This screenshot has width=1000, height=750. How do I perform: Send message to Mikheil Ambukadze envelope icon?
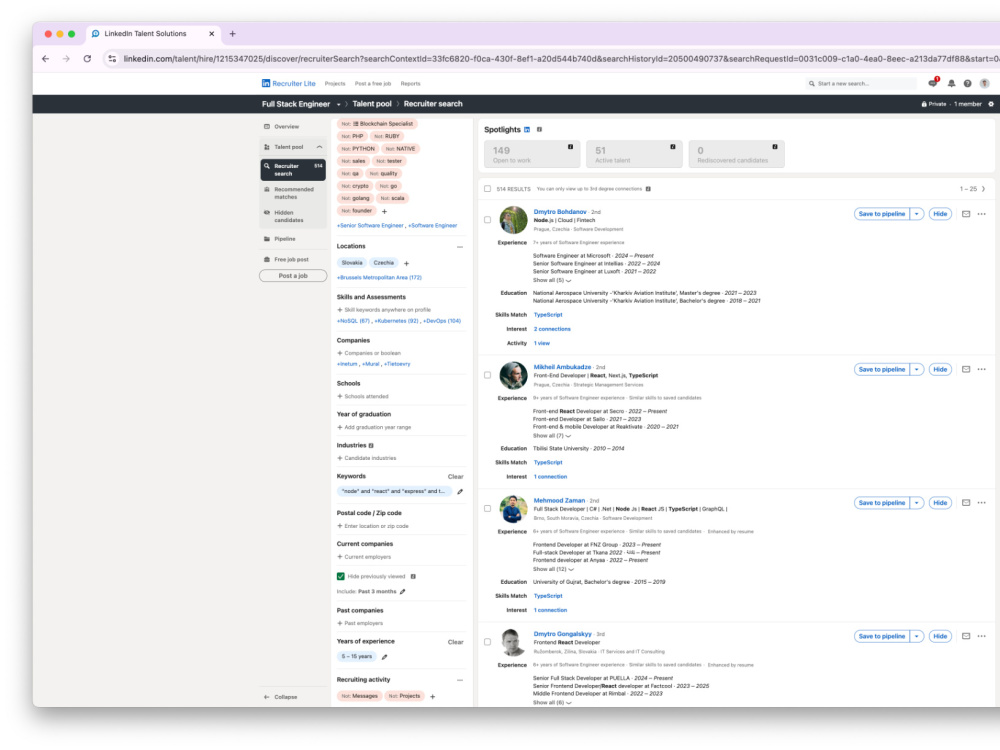966,369
